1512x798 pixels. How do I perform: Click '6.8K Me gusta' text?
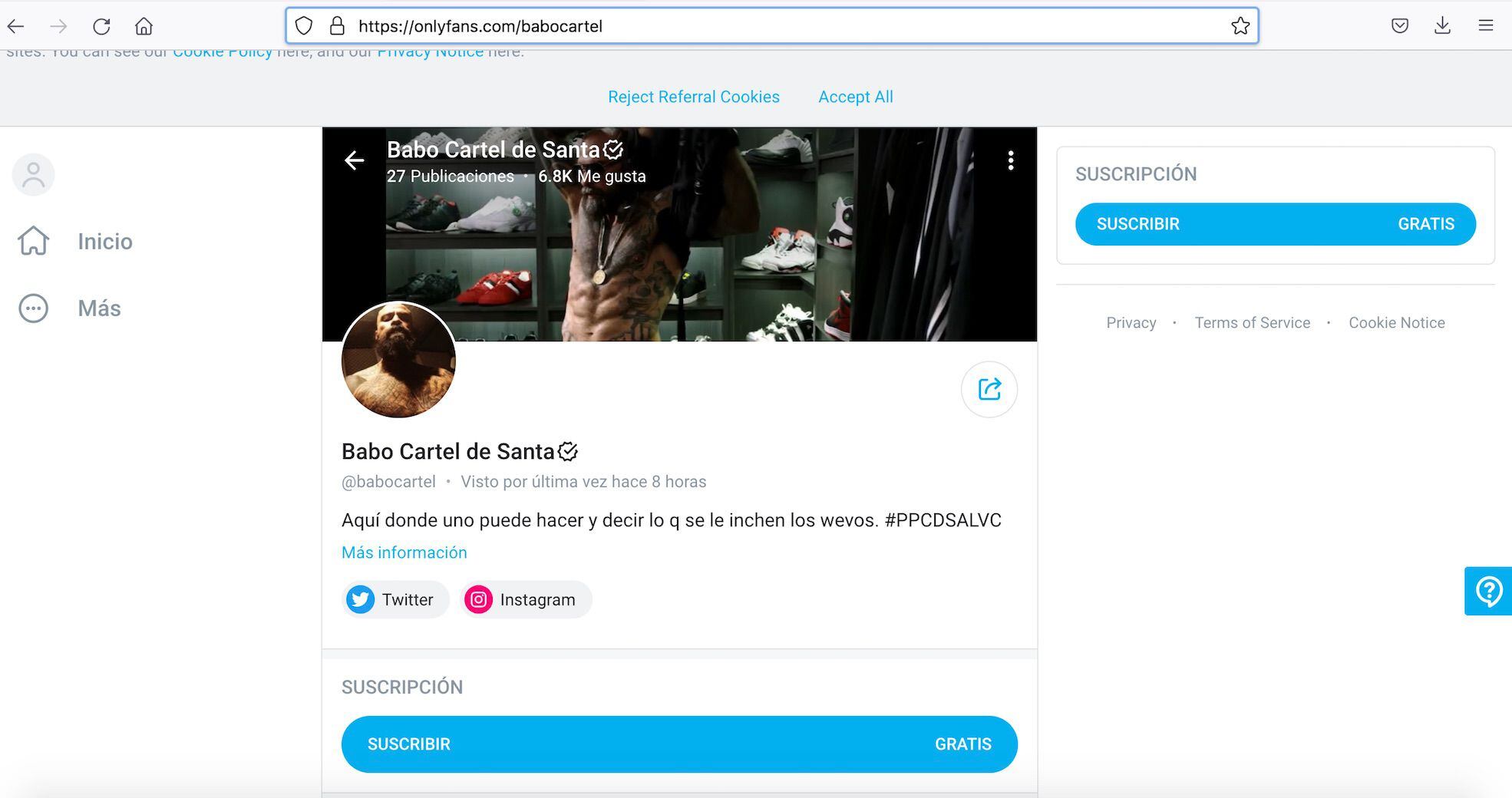coord(592,176)
